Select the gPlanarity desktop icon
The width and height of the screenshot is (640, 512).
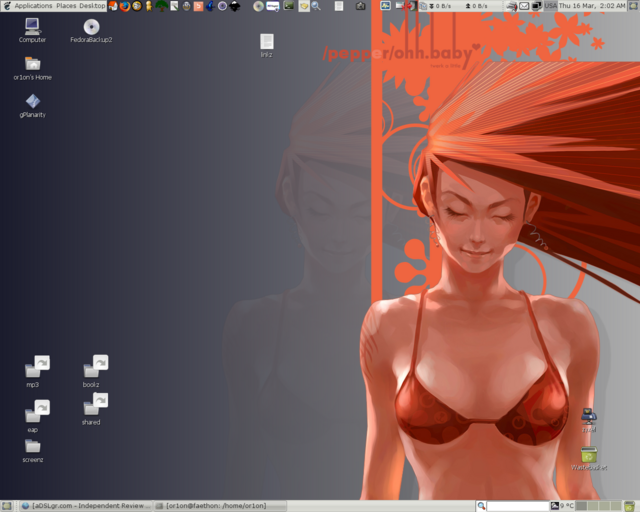33,106
